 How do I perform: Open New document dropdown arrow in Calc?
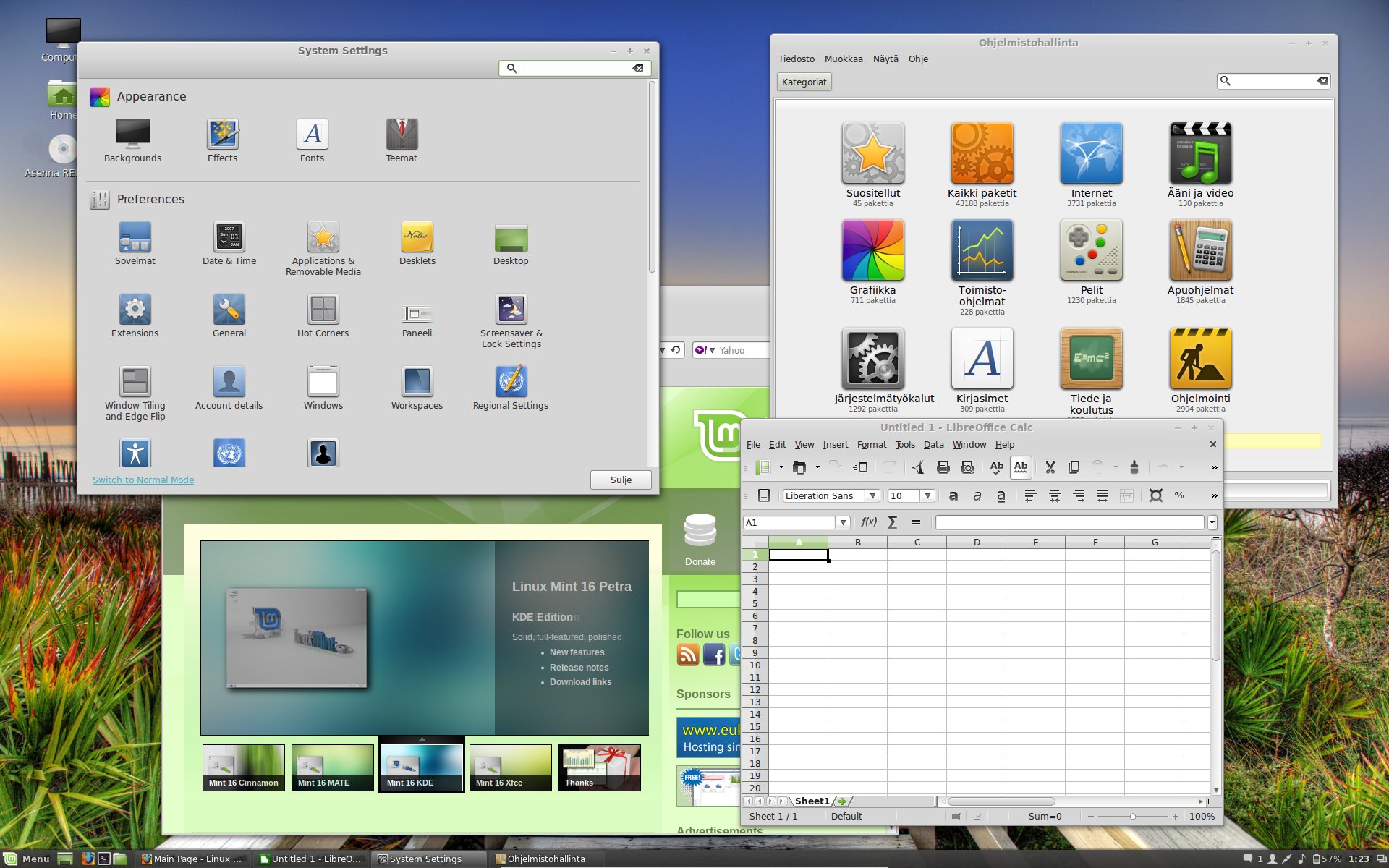[x=781, y=467]
